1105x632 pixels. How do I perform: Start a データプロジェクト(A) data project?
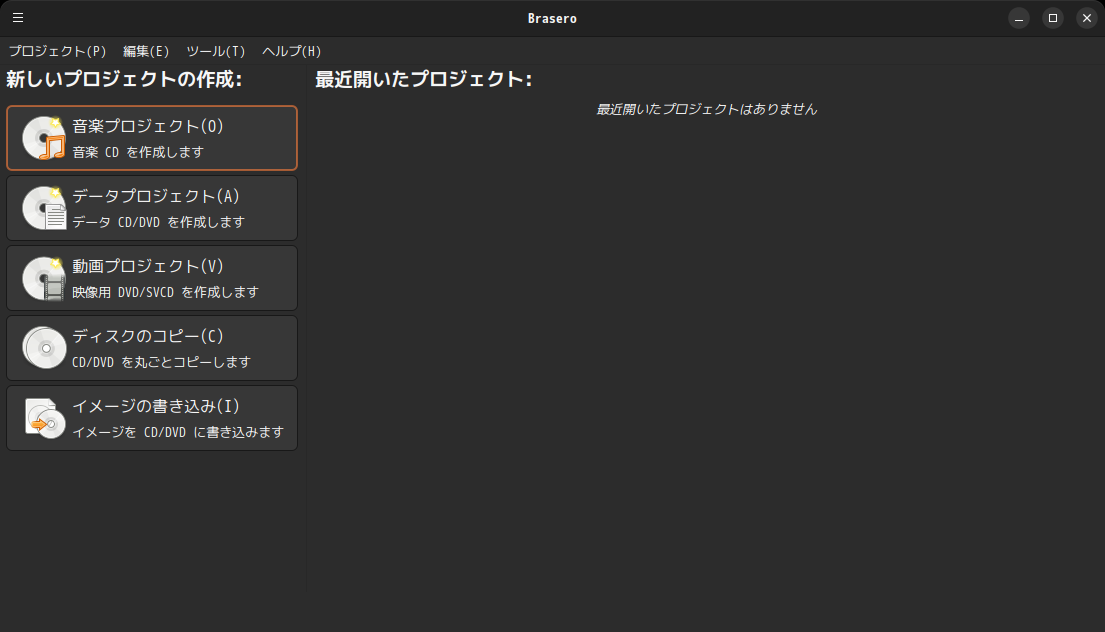tap(152, 208)
